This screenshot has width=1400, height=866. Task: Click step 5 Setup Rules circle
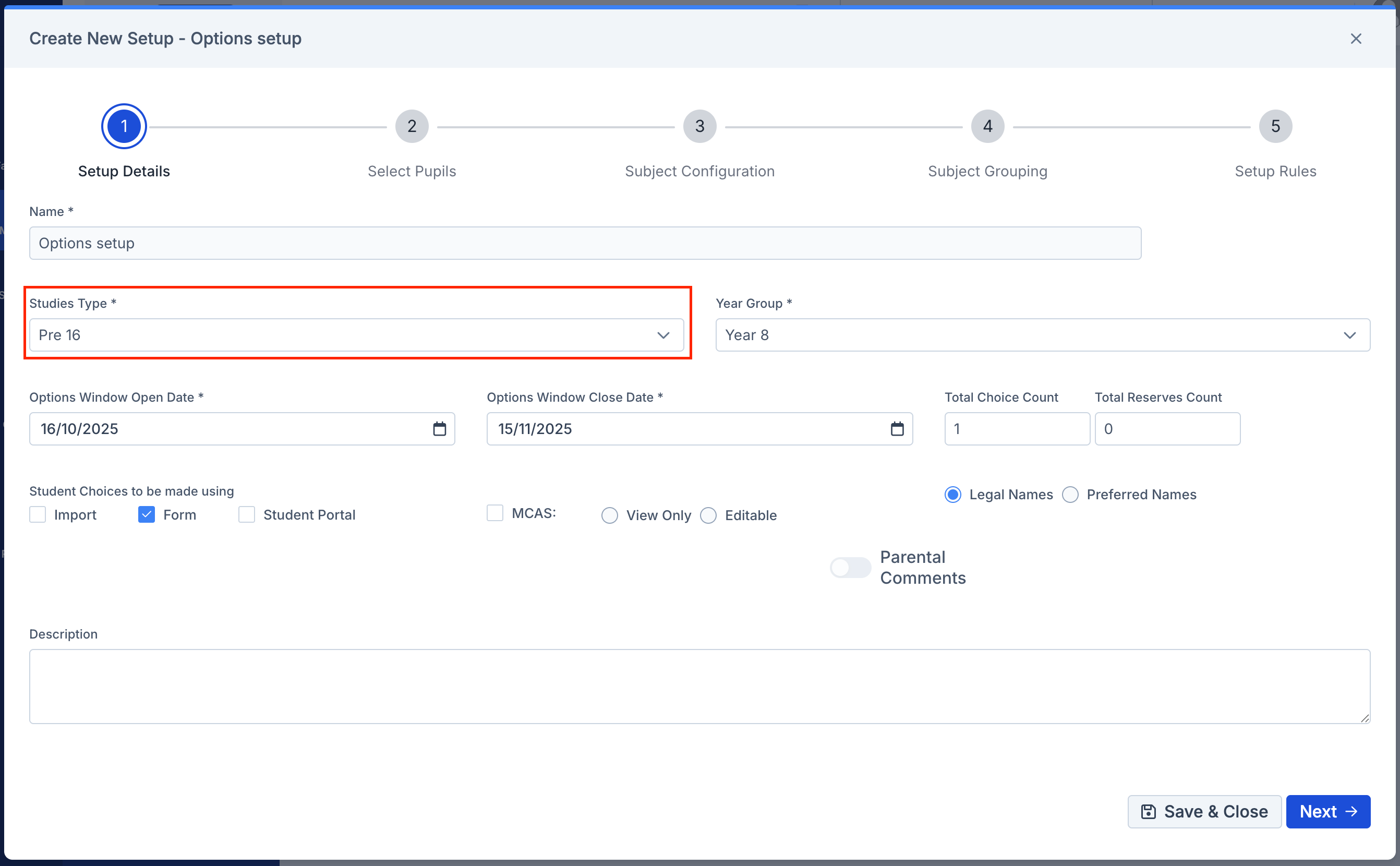(x=1275, y=126)
